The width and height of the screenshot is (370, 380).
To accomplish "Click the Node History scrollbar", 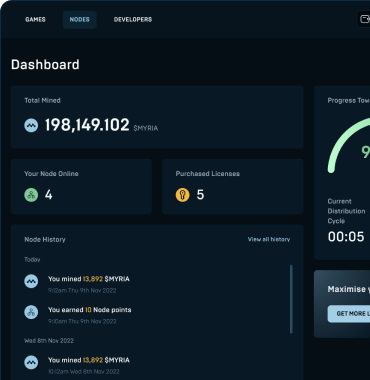I will coord(291,299).
